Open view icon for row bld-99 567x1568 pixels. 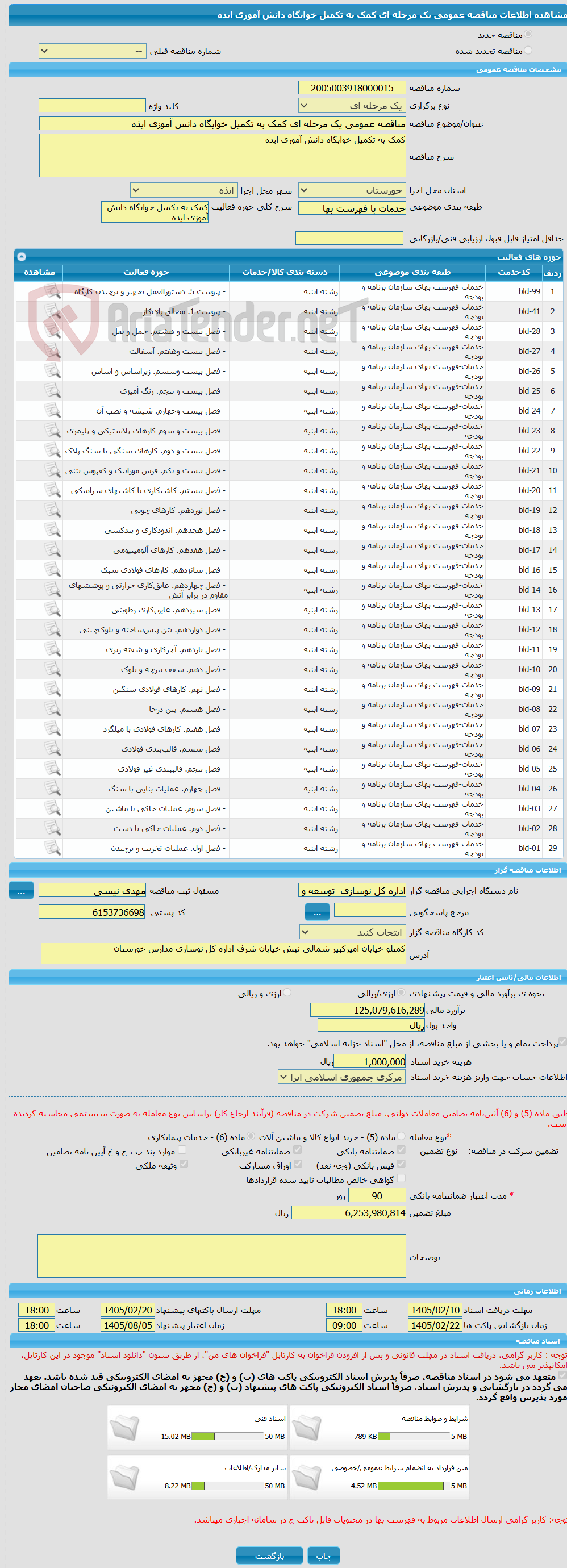[x=52, y=291]
